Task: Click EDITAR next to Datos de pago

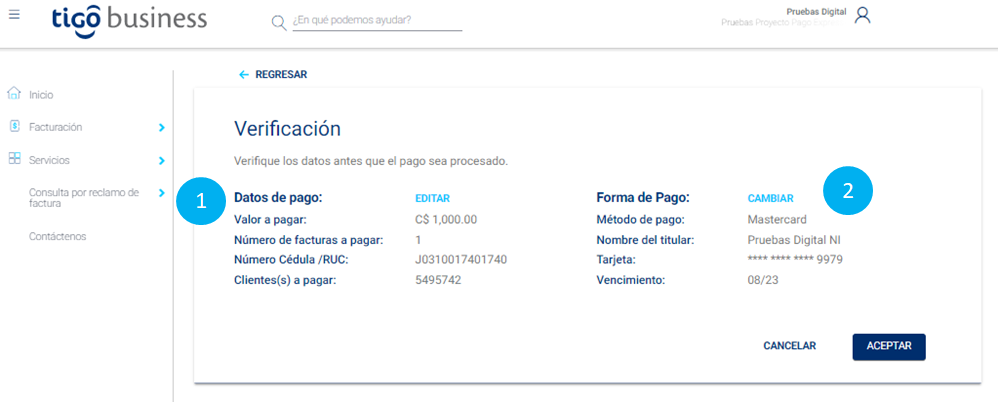Action: [x=433, y=198]
